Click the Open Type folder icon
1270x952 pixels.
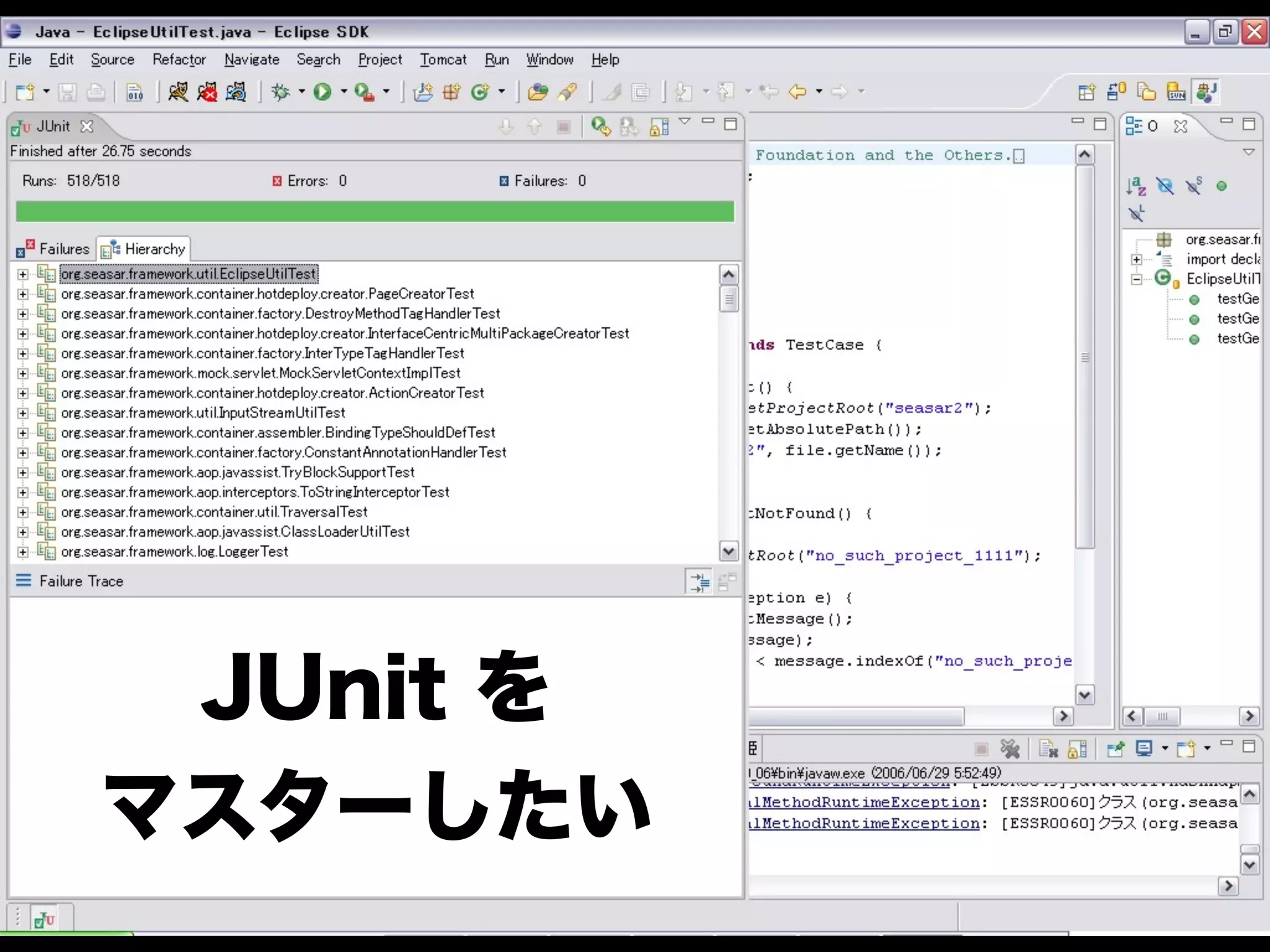(538, 92)
